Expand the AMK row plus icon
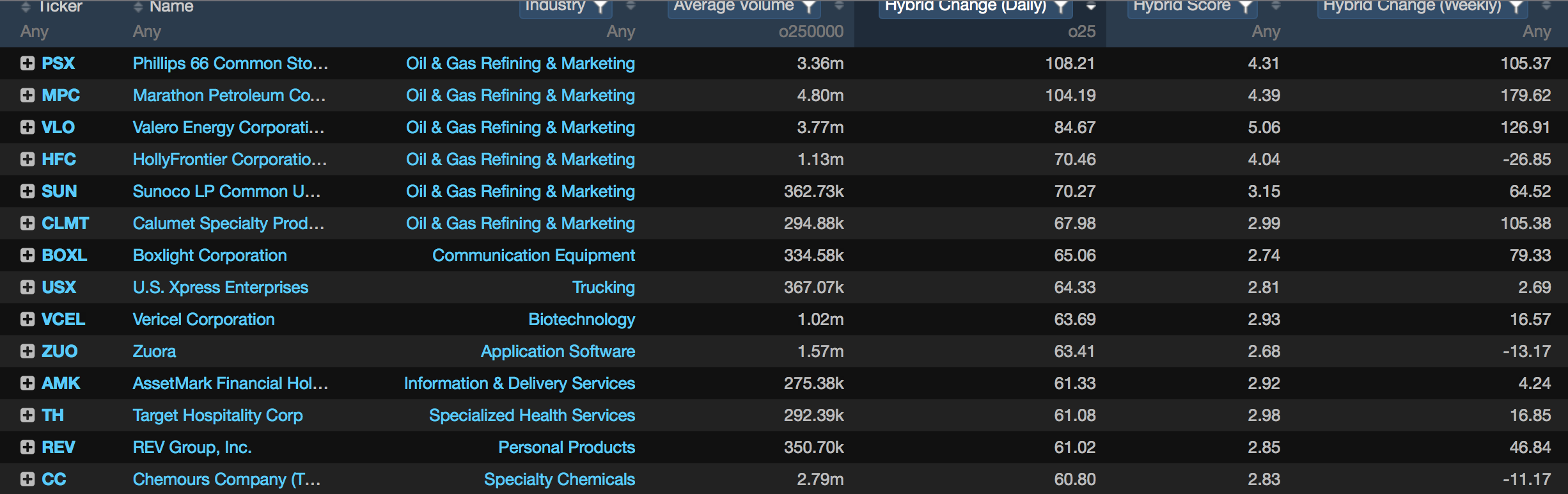 pos(27,383)
